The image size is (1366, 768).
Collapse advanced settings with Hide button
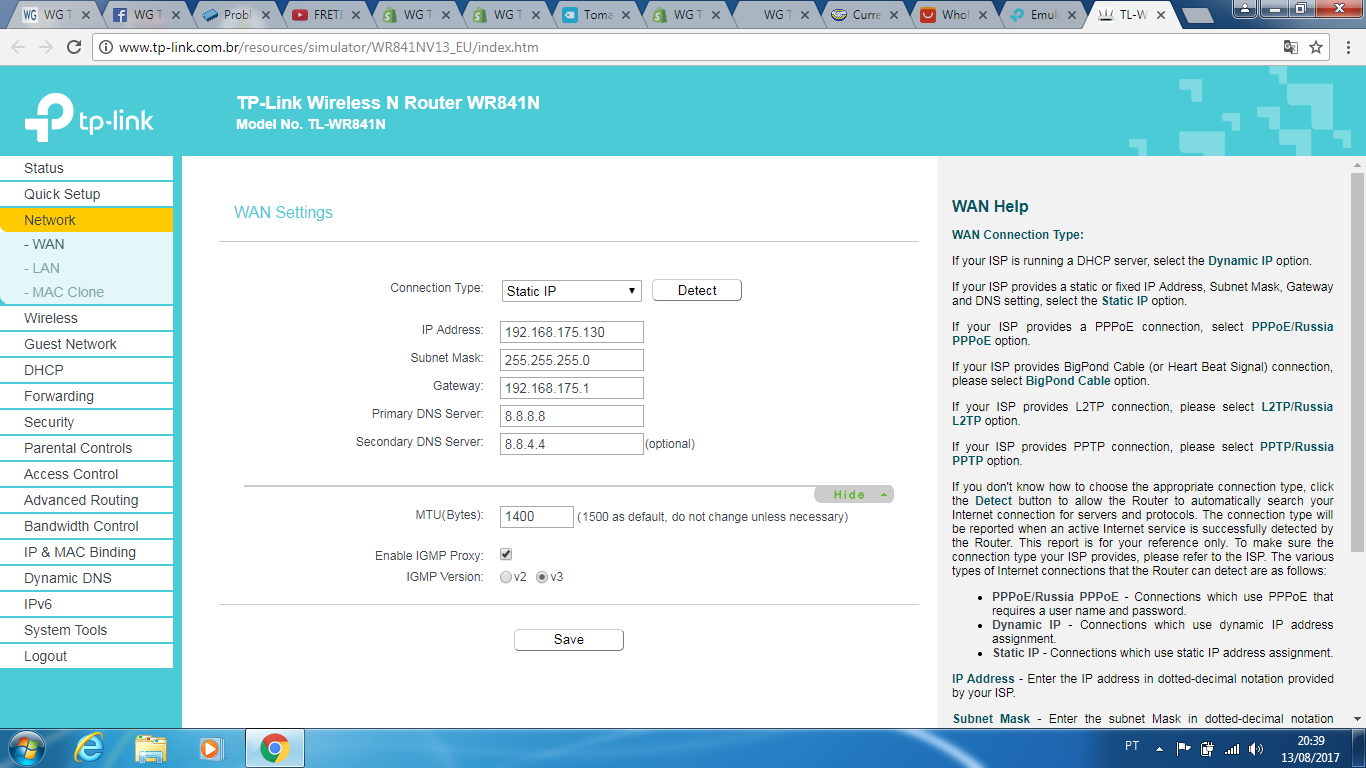pyautogui.click(x=854, y=494)
